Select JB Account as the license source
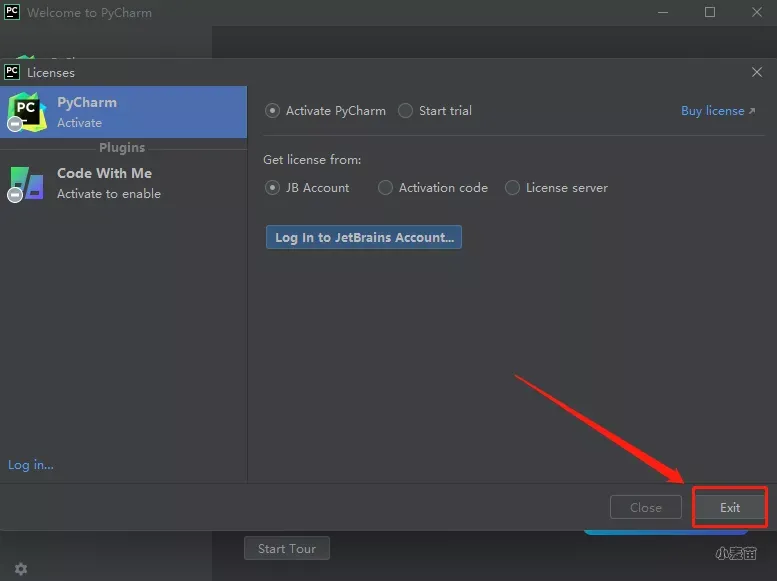Image resolution: width=777 pixels, height=581 pixels. pyautogui.click(x=273, y=188)
